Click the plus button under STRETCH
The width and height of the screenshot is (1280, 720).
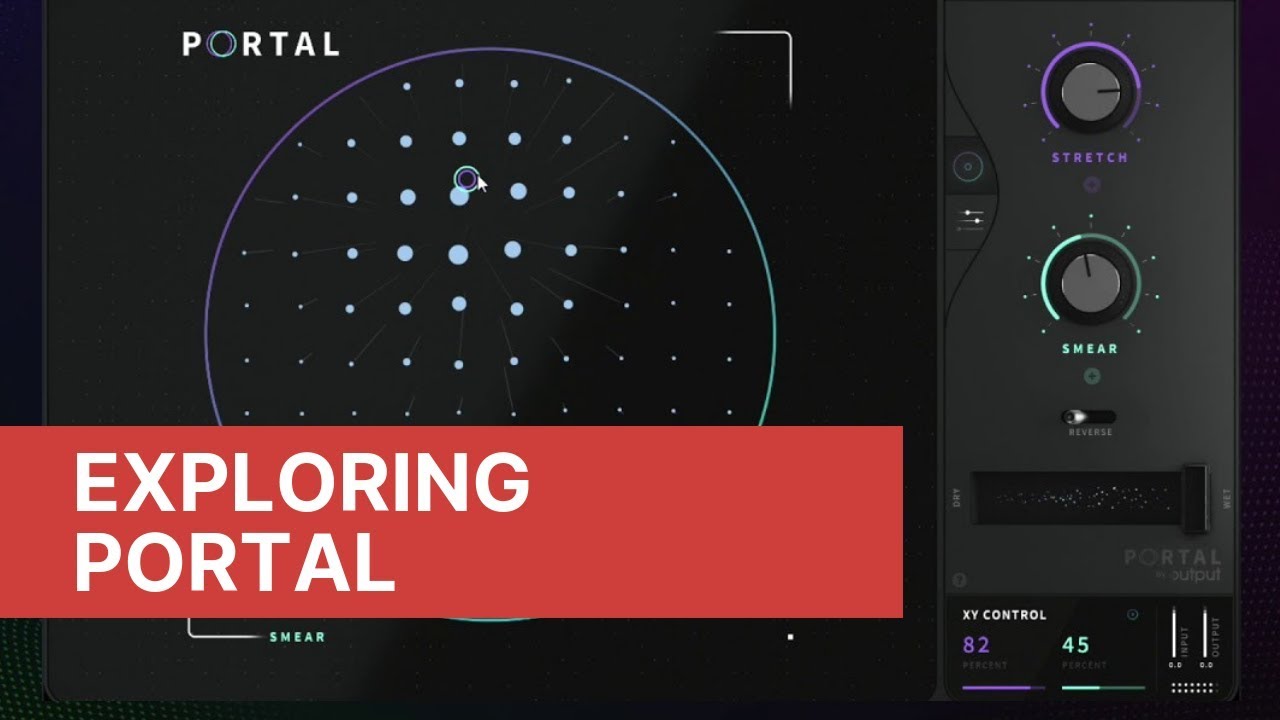coord(1091,184)
